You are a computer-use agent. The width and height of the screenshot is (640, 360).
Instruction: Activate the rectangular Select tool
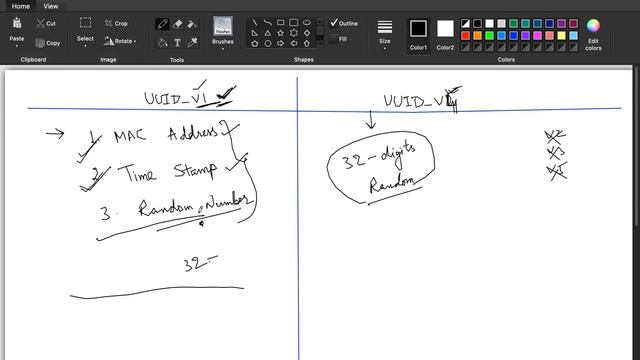[85, 23]
